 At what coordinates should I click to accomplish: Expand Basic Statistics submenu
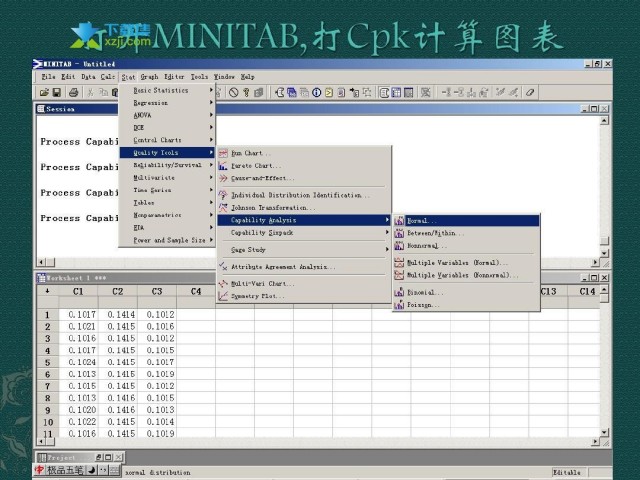[167, 90]
